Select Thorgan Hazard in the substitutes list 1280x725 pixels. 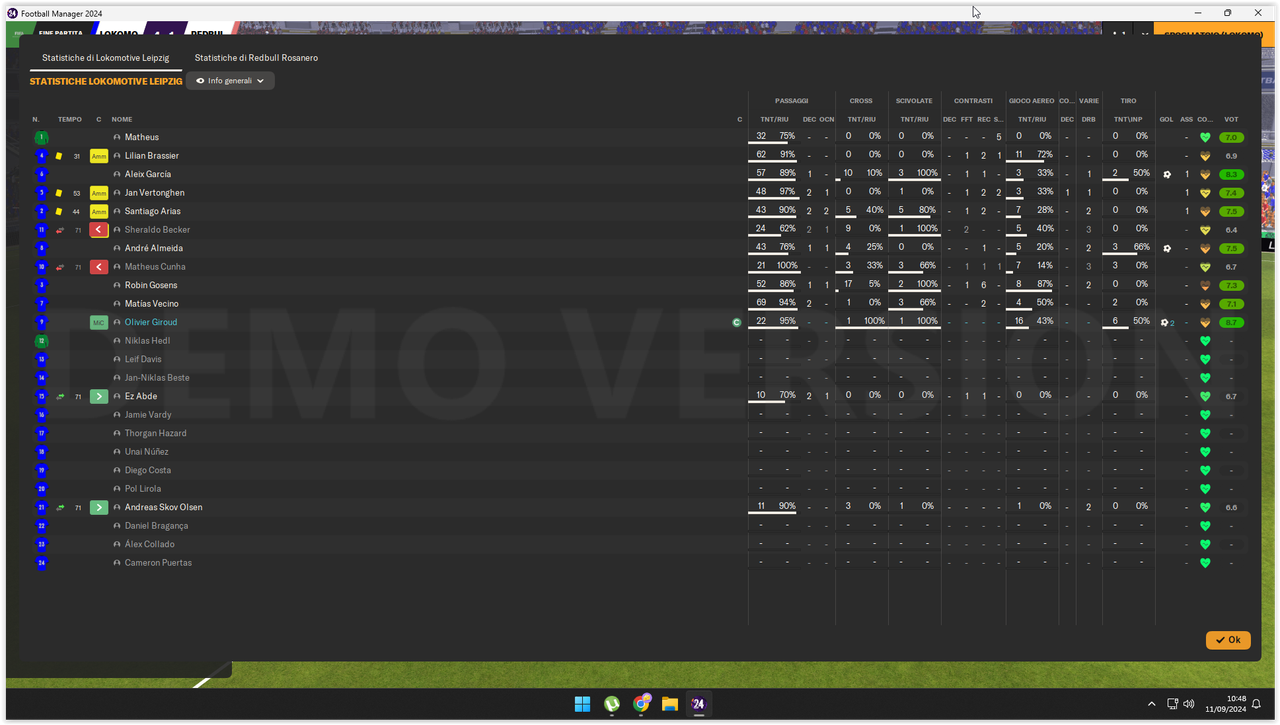click(x=156, y=433)
